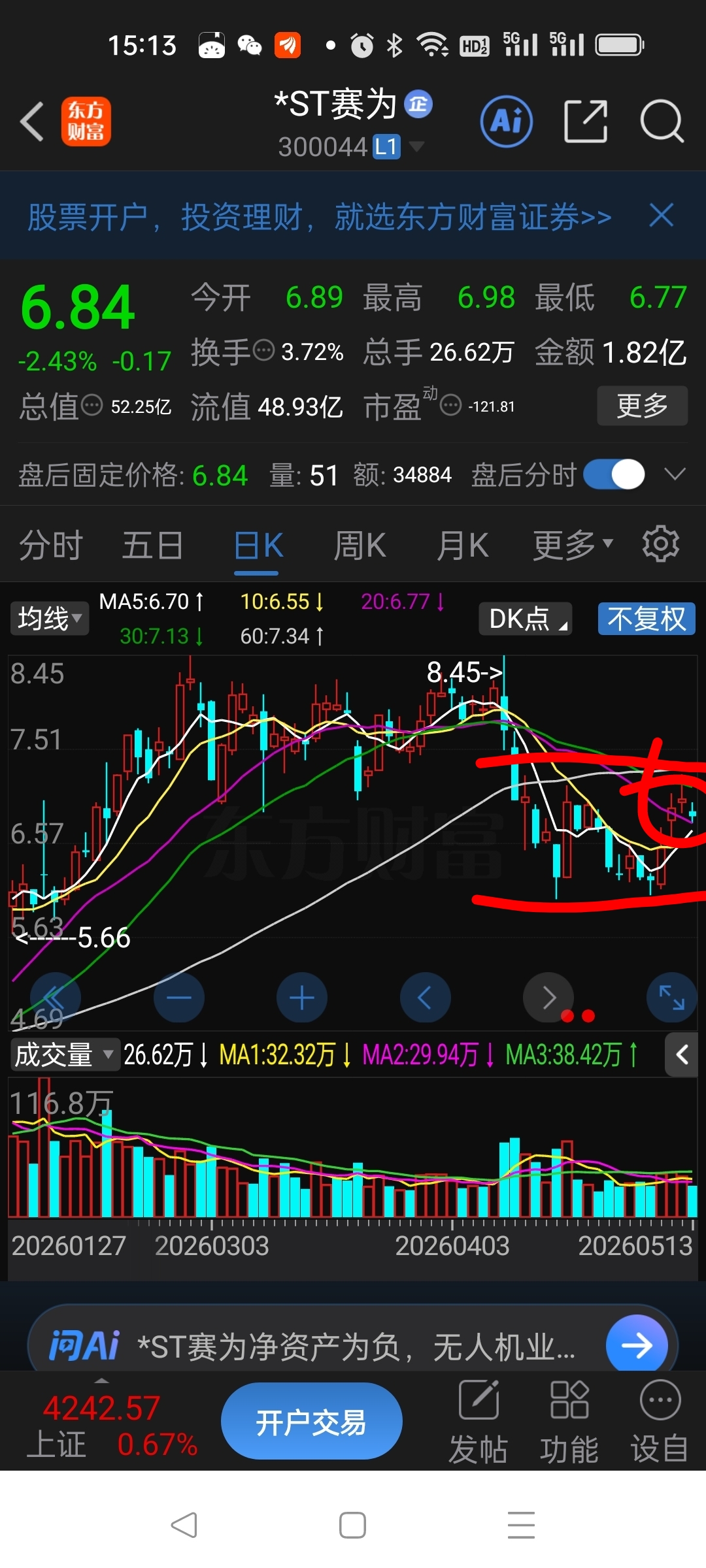Screen dimensions: 706x1568
Task: Open the 东方财富 app logo
Action: coord(86,122)
